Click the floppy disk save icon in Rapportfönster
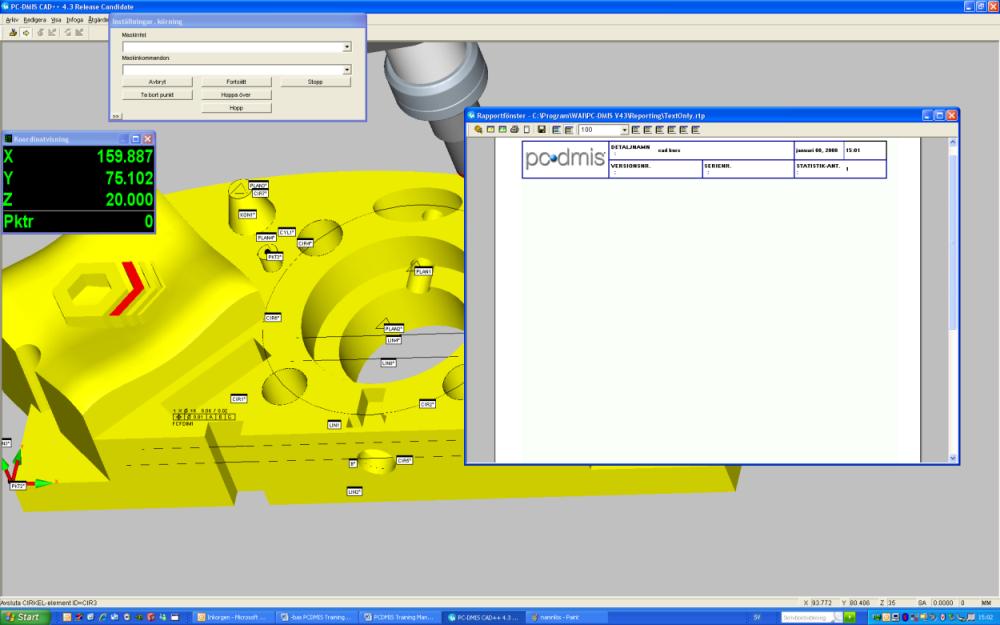The width and height of the screenshot is (1000, 625). tap(541, 129)
